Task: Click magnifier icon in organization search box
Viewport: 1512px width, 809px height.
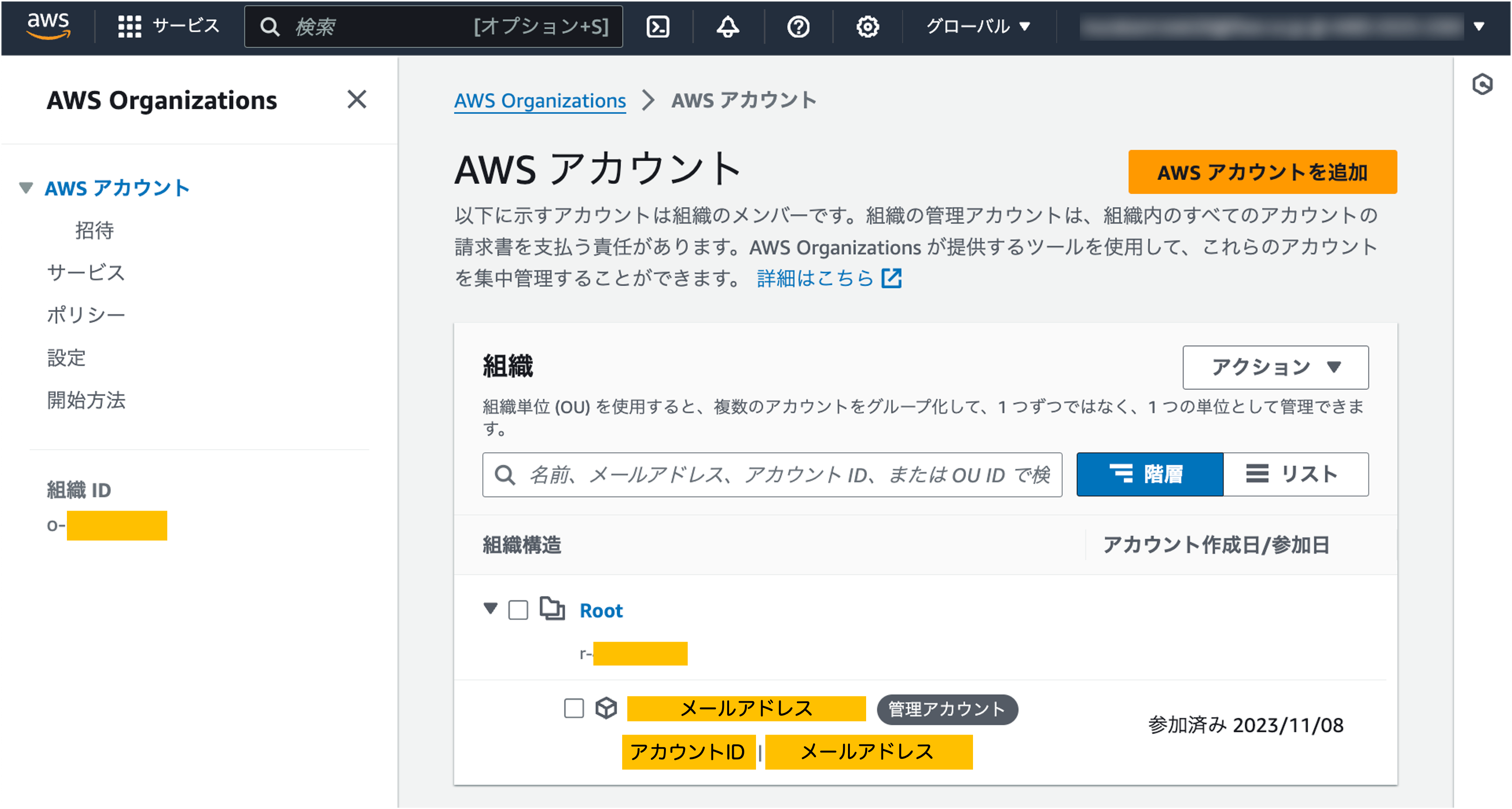Action: click(x=505, y=474)
